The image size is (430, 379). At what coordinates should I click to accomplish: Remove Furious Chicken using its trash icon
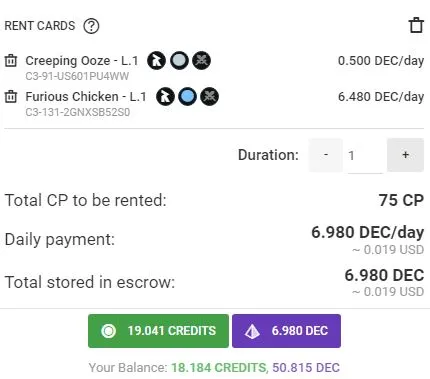(x=11, y=97)
